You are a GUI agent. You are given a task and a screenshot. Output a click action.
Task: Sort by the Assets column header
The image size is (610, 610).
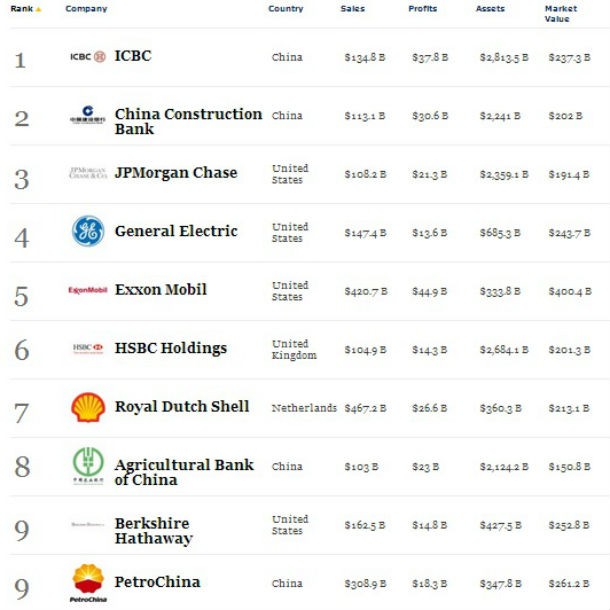point(488,9)
